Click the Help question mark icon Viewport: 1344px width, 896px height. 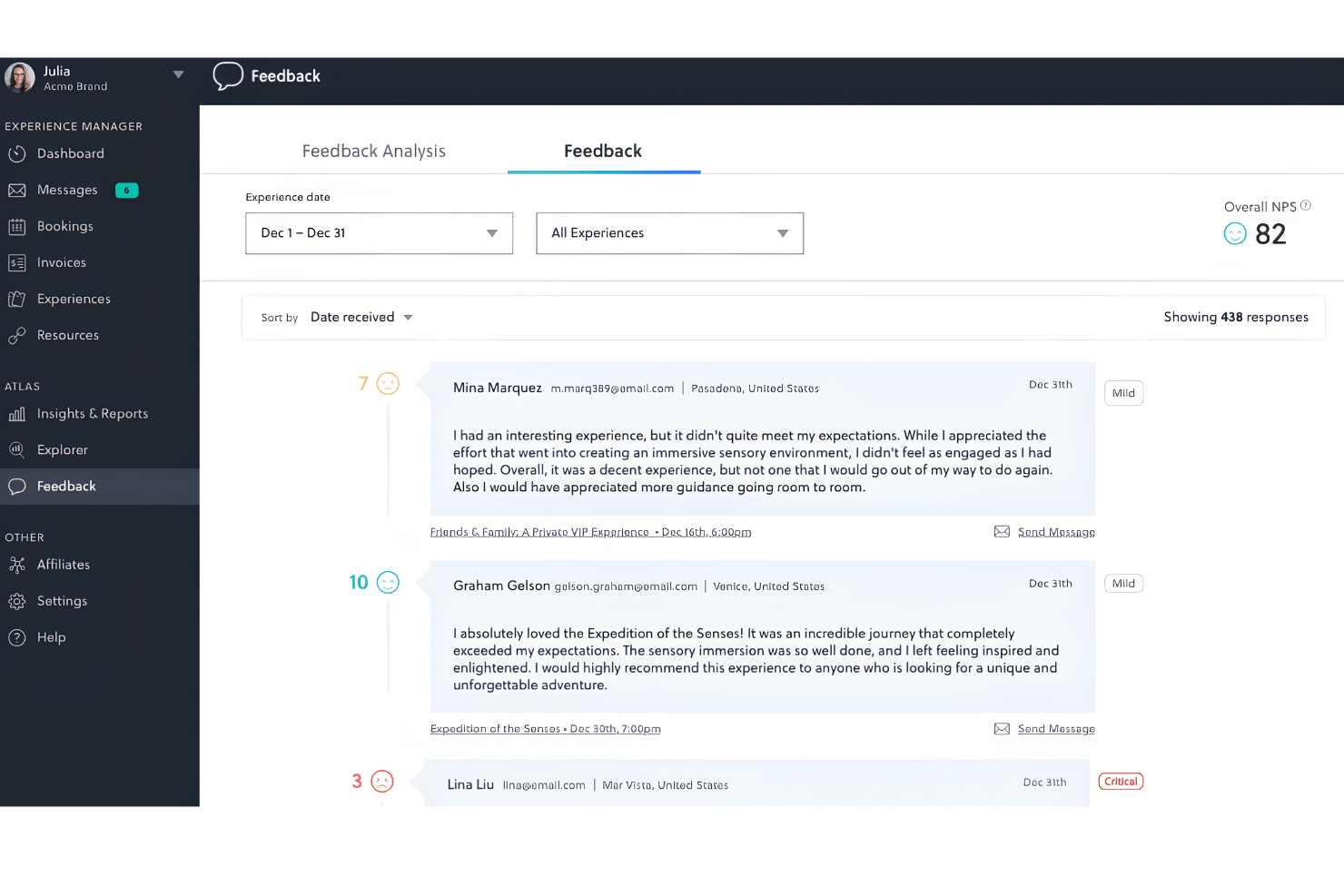point(17,637)
